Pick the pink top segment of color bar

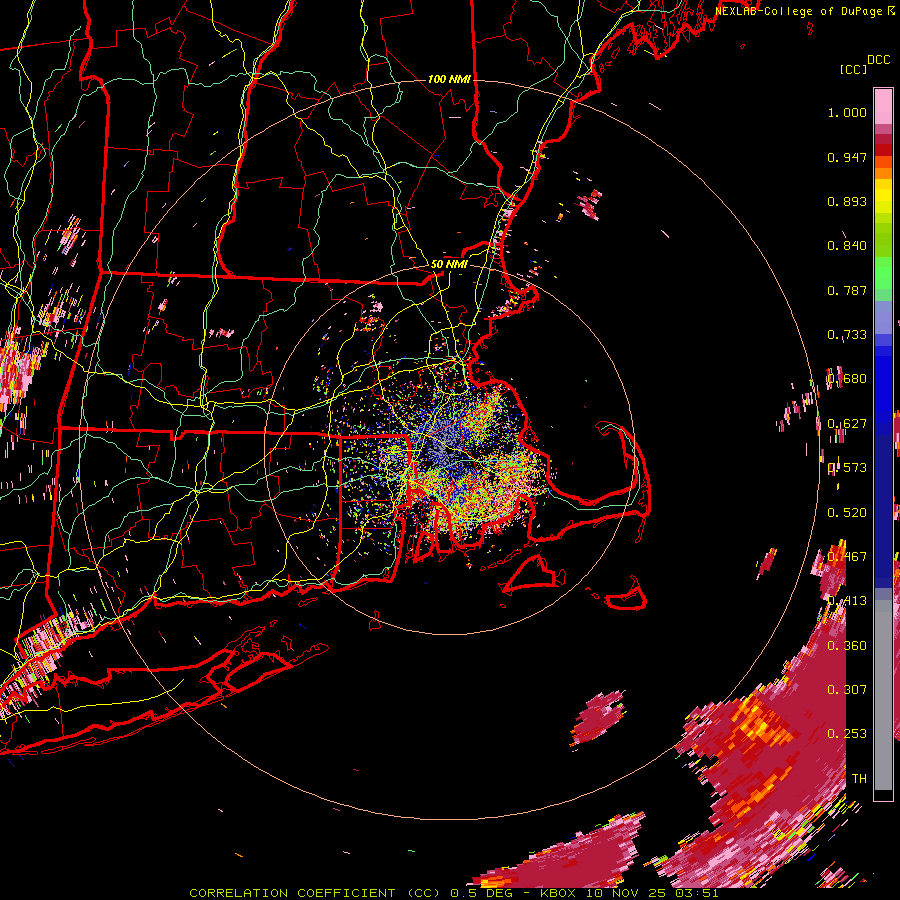click(x=883, y=106)
